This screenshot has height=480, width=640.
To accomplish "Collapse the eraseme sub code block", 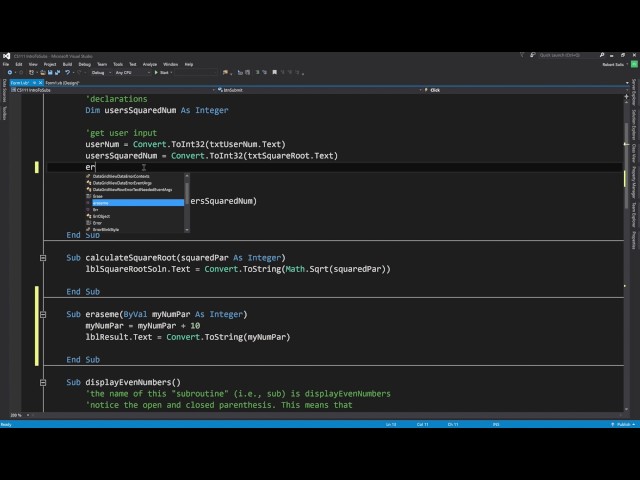I will pos(43,314).
